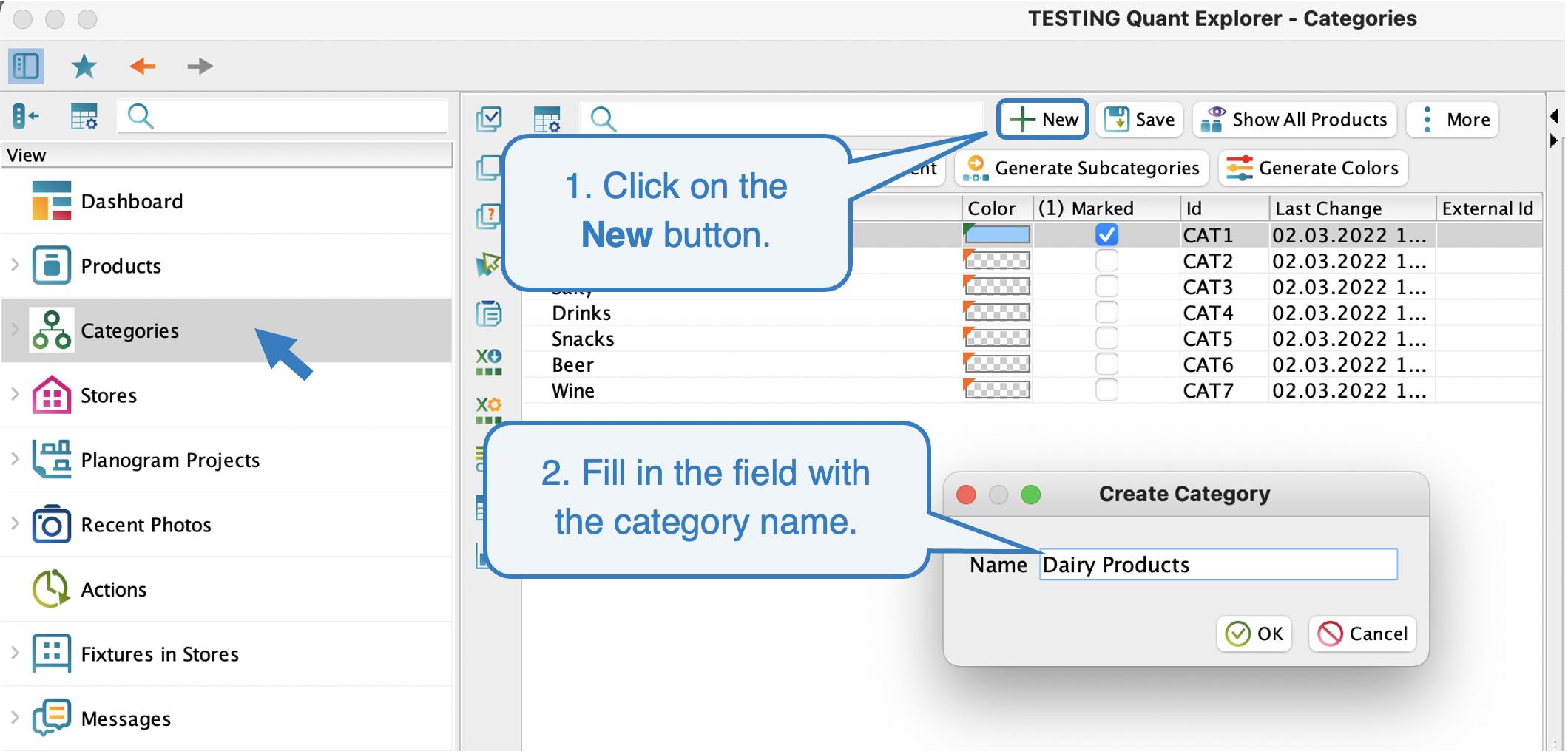Image resolution: width=1568 pixels, height=754 pixels.
Task: Expand the Planogram Projects tree node
Action: (x=15, y=459)
